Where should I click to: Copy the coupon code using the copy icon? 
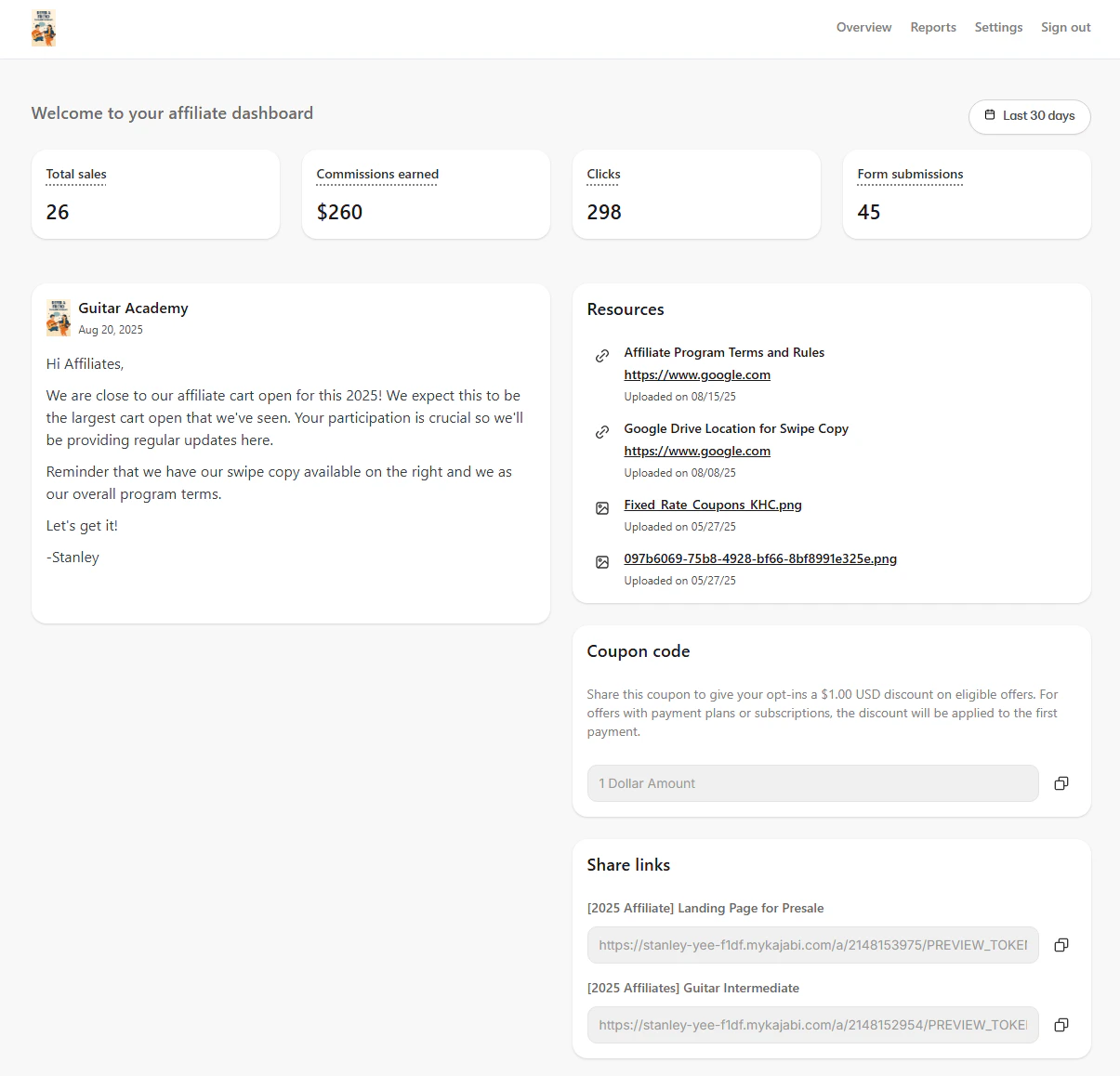coord(1061,783)
